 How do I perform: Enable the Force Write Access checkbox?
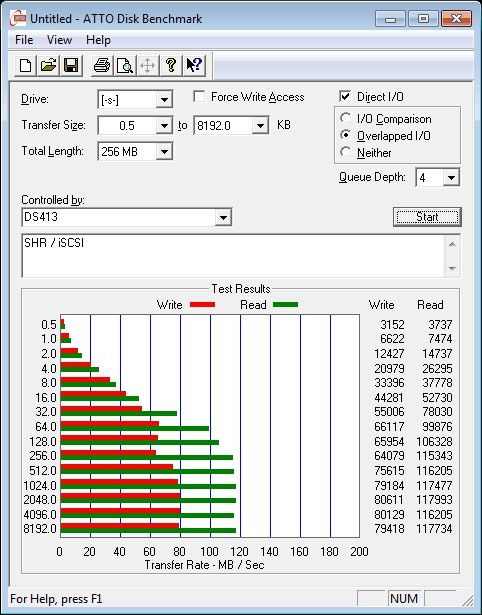pos(199,96)
